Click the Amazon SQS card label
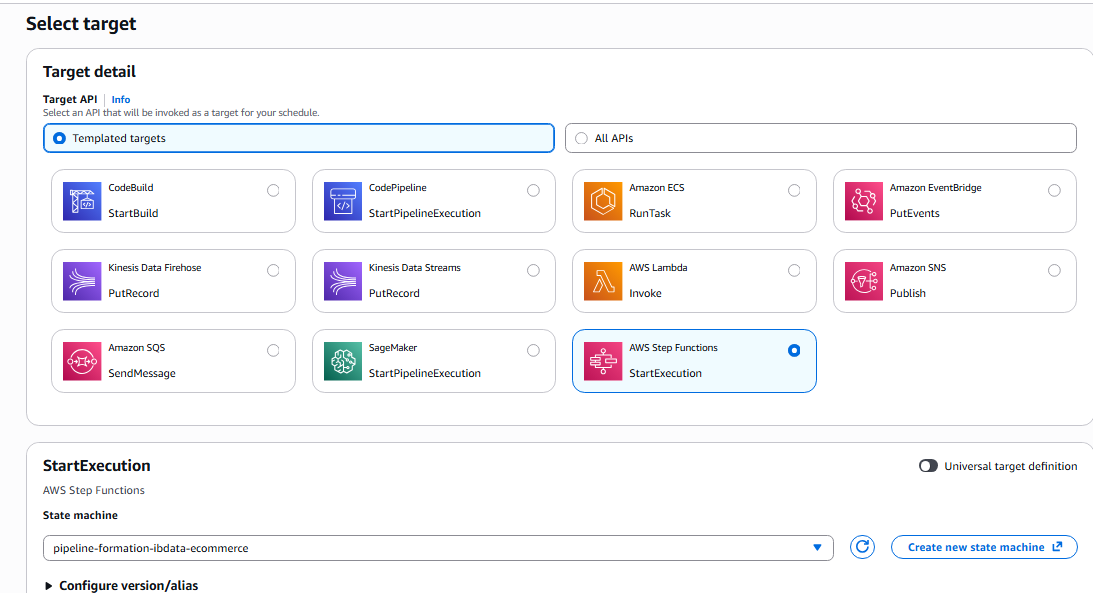The image size is (1093, 593). 137,348
